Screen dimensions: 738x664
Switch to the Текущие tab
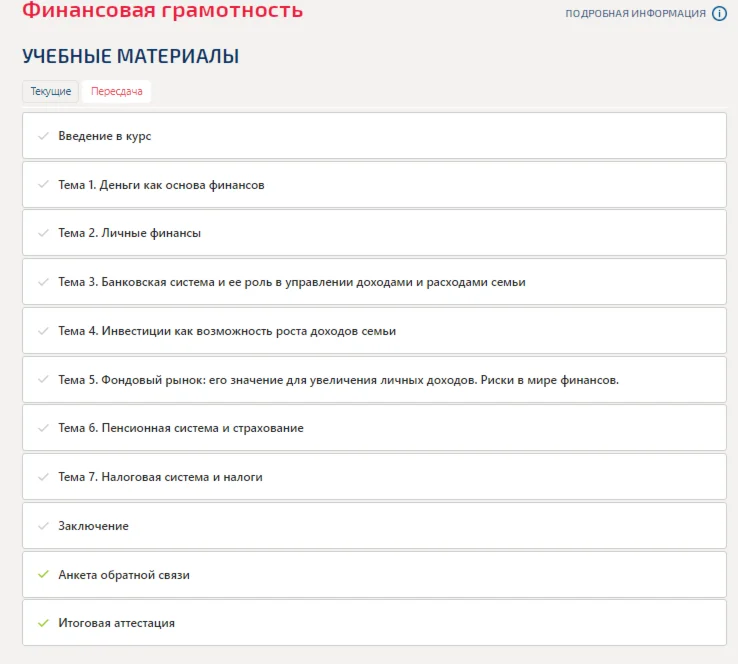click(50, 91)
